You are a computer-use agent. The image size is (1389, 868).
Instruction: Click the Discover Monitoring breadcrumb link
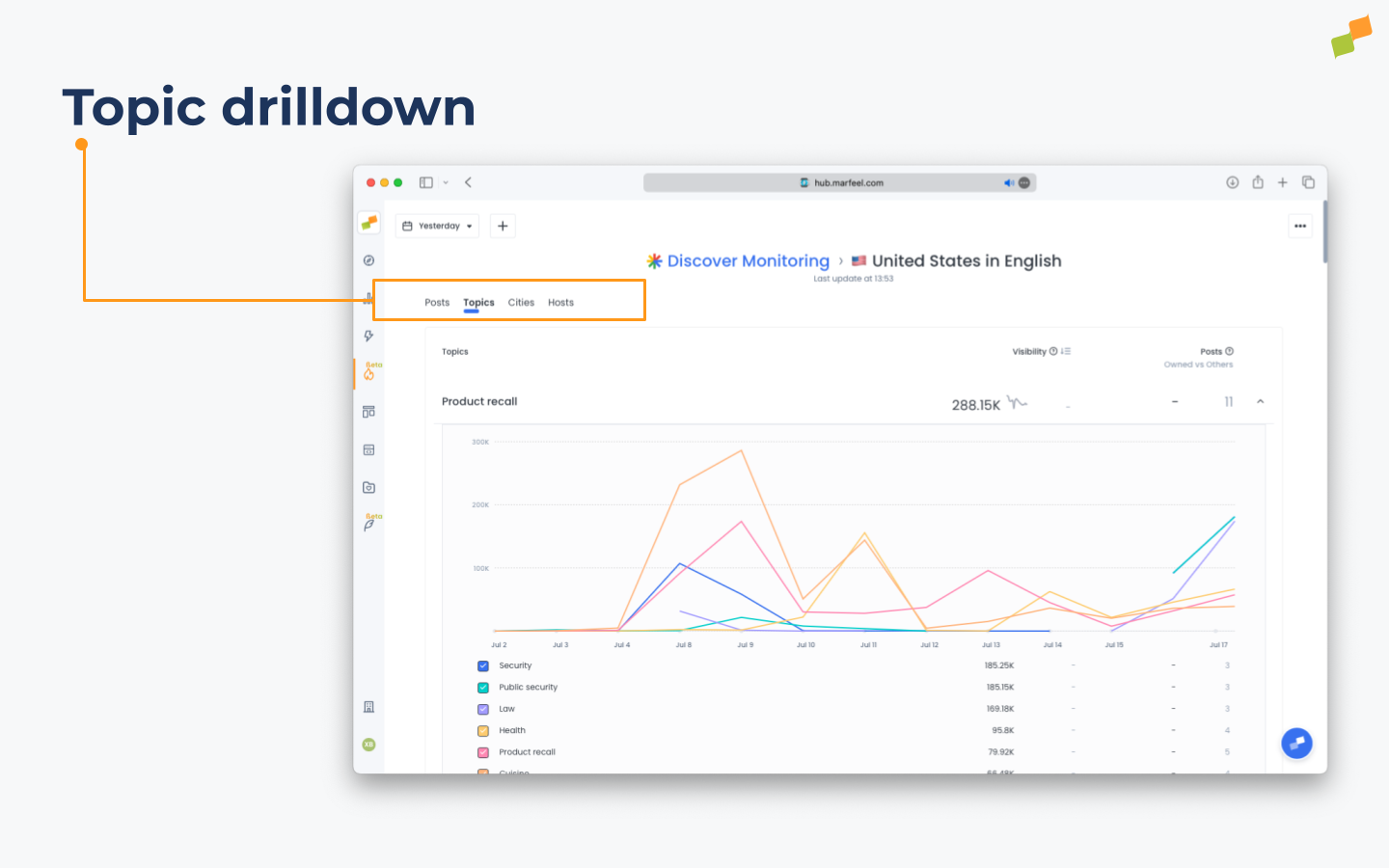click(x=748, y=260)
